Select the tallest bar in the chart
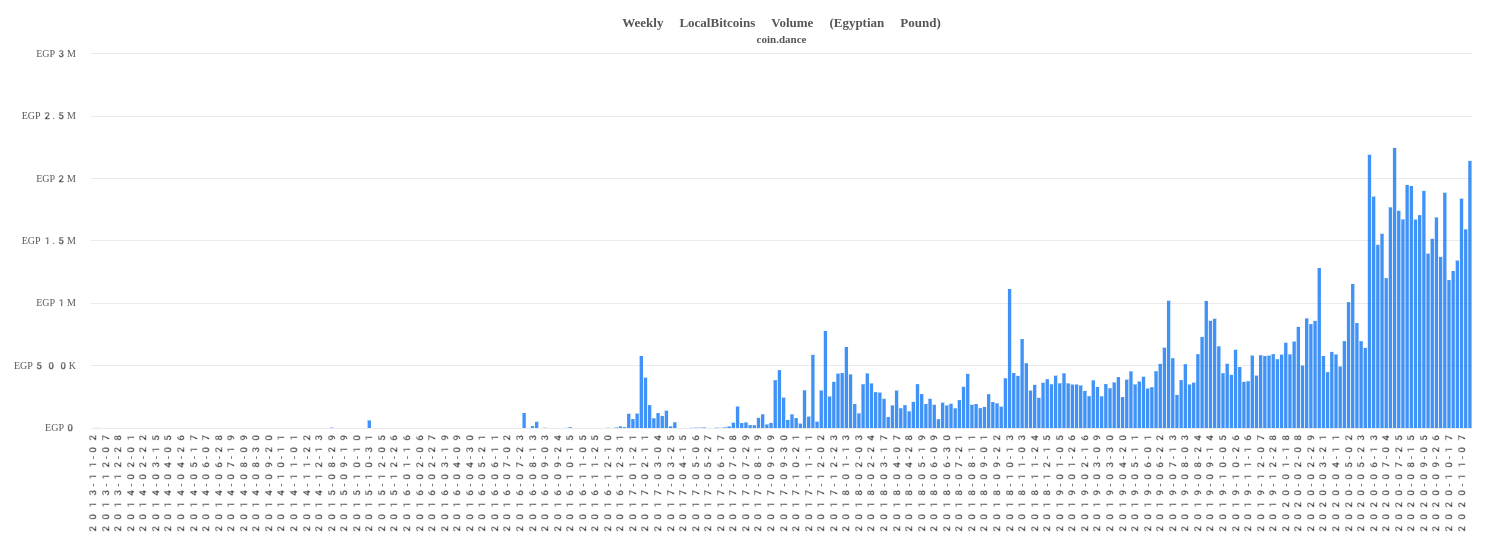 (1394, 290)
